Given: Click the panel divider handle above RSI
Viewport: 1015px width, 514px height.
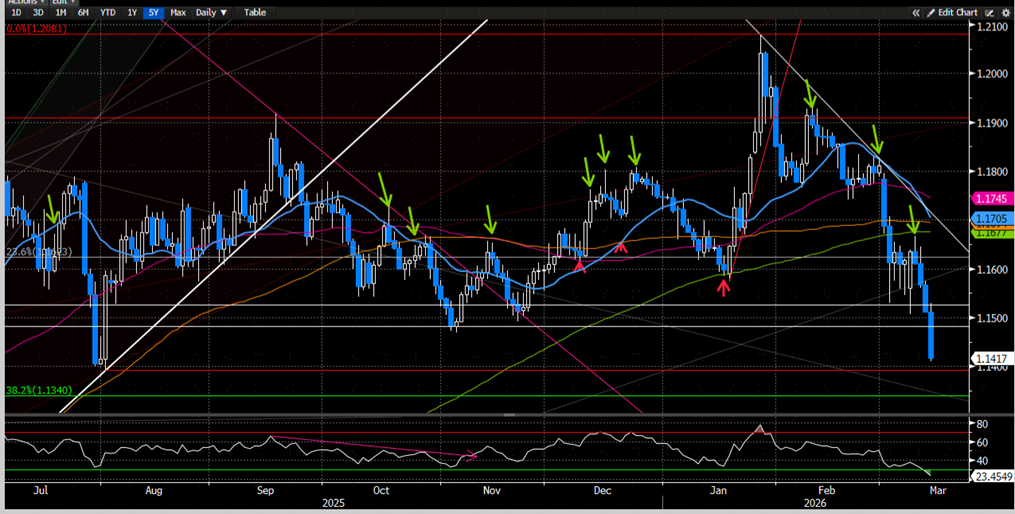Looking at the screenshot, I should click(507, 414).
